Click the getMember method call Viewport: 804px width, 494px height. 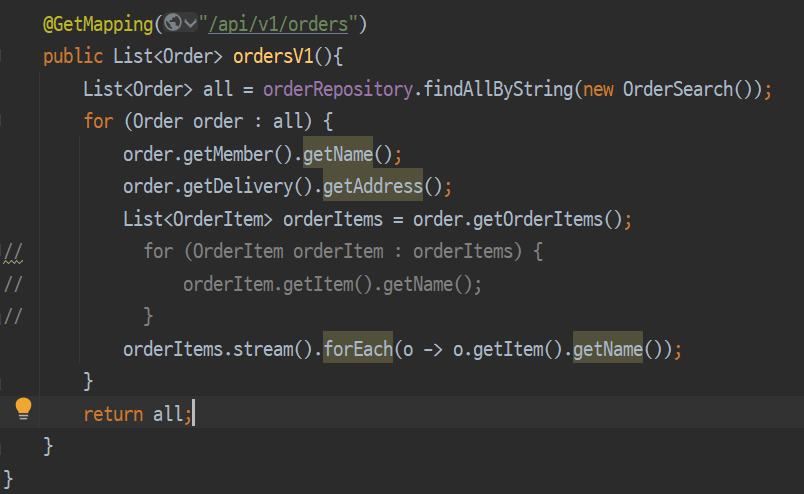[x=228, y=154]
